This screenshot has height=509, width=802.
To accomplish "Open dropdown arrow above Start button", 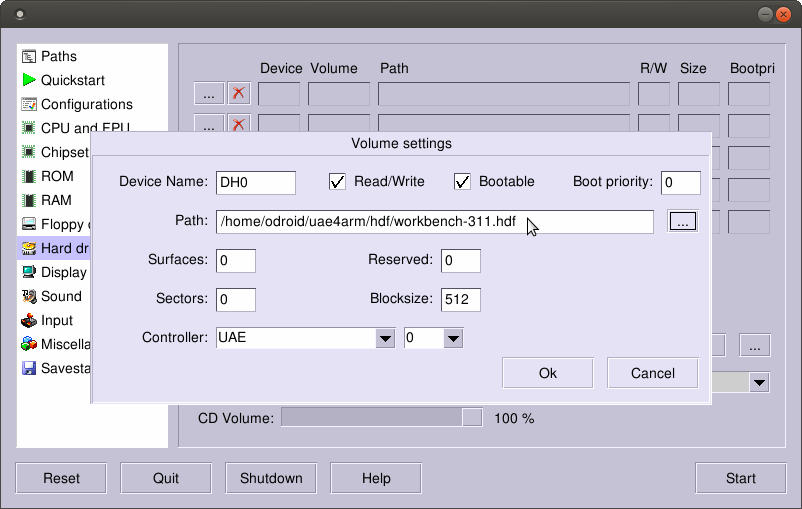I will coord(759,383).
